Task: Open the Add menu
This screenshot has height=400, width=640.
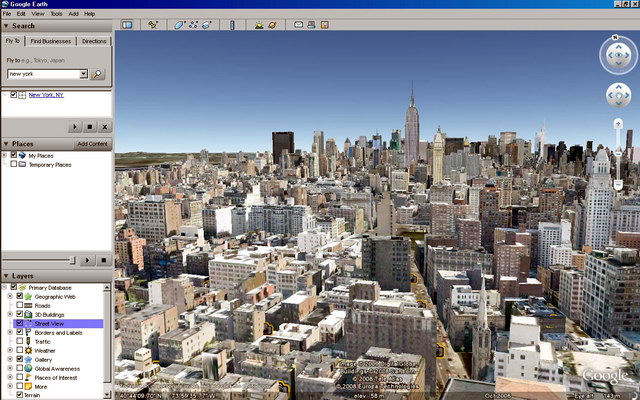Action: [73, 14]
